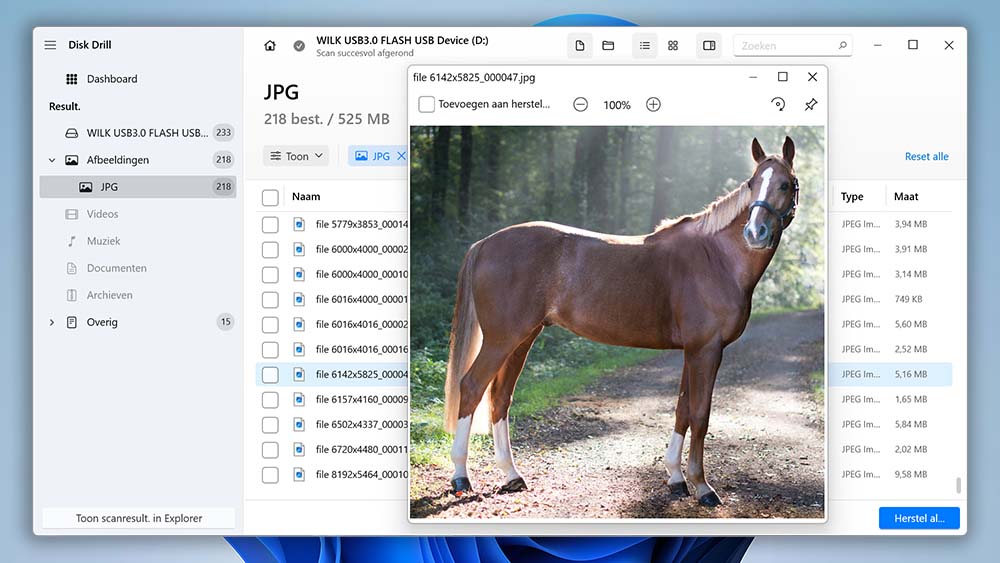Click file icon of file 5779x3853_00014
The image size is (1000, 563).
299,224
